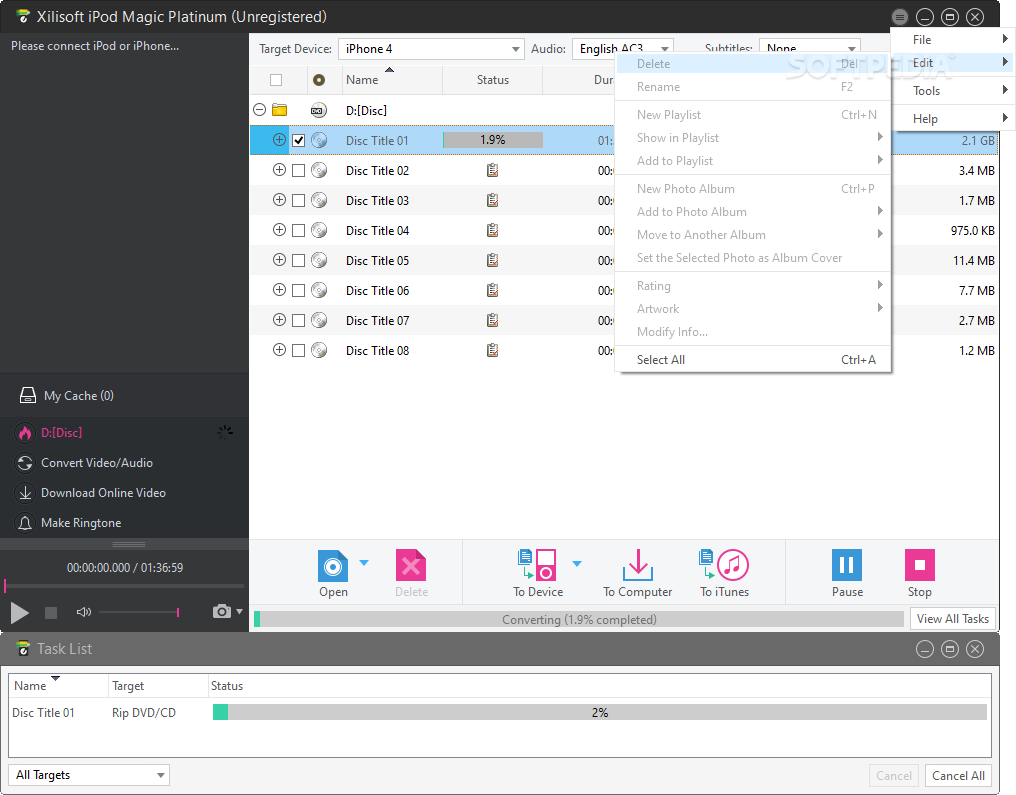Open the Help menu
This screenshot has width=1016, height=795.
951,119
